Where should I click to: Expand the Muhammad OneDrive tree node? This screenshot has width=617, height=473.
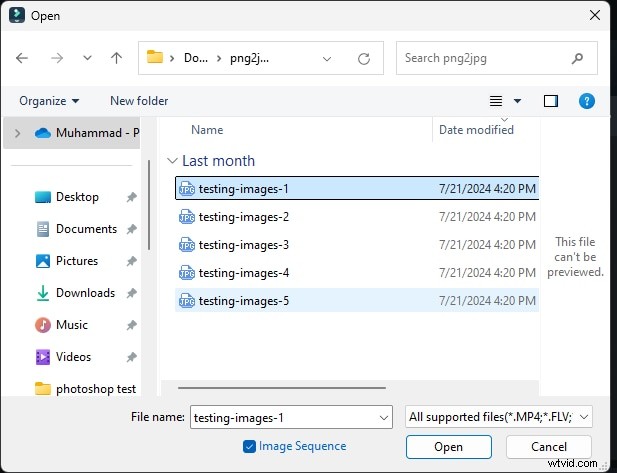coord(17,132)
